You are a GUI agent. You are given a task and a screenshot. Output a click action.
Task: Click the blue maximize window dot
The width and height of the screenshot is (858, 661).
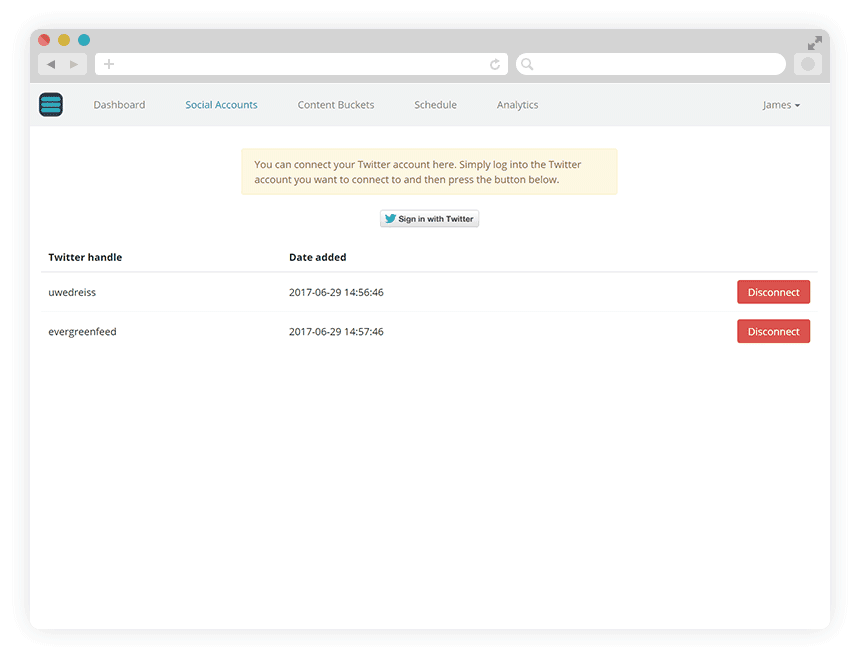point(84,40)
